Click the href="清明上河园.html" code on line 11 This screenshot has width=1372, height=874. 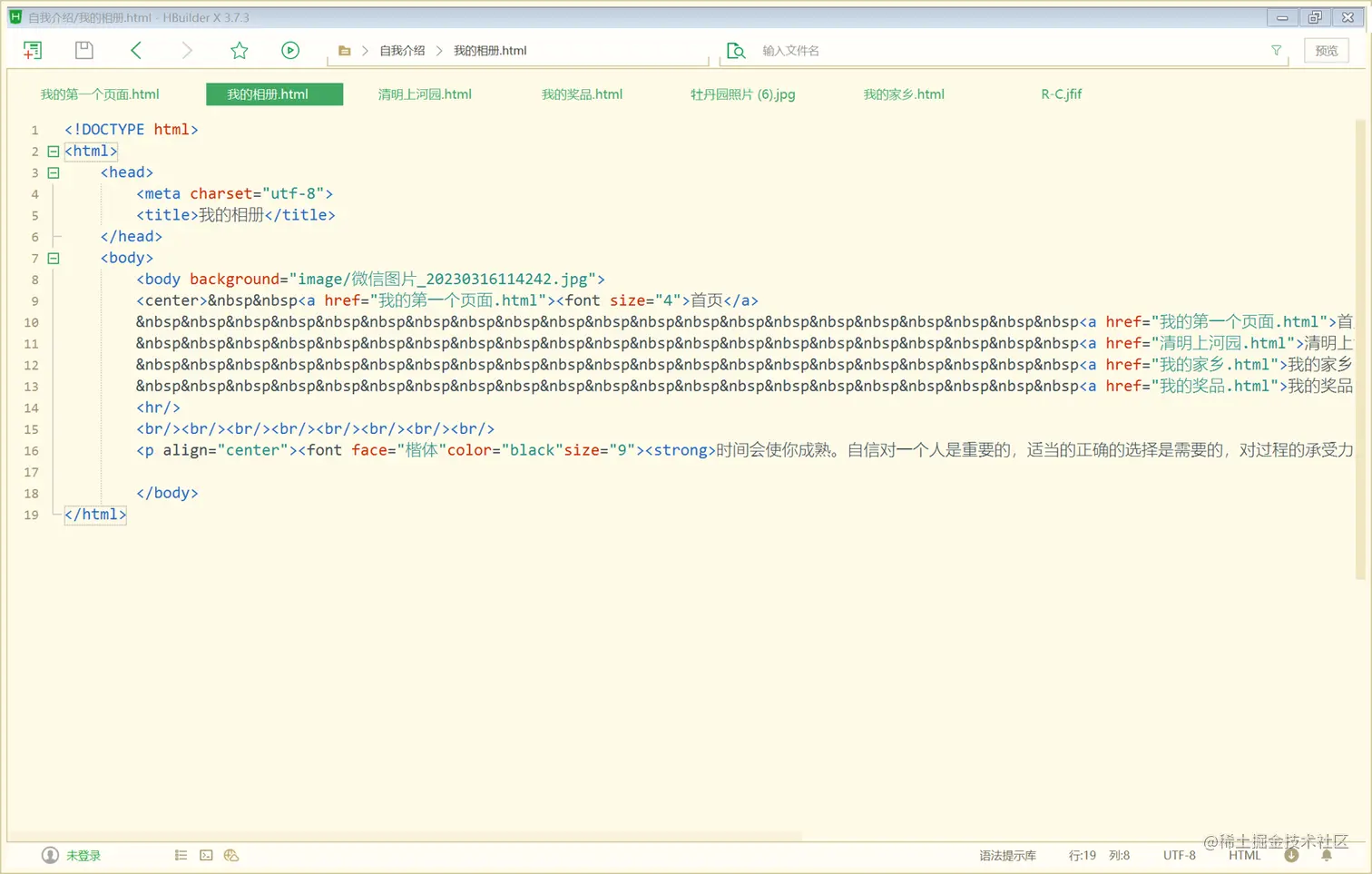click(1200, 343)
